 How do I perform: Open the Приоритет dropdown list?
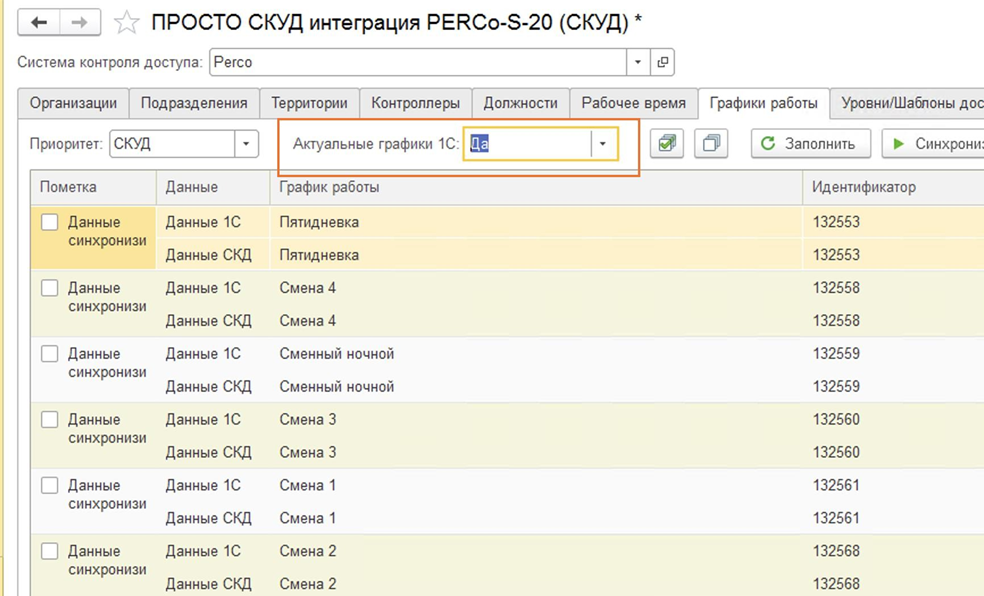(x=247, y=144)
